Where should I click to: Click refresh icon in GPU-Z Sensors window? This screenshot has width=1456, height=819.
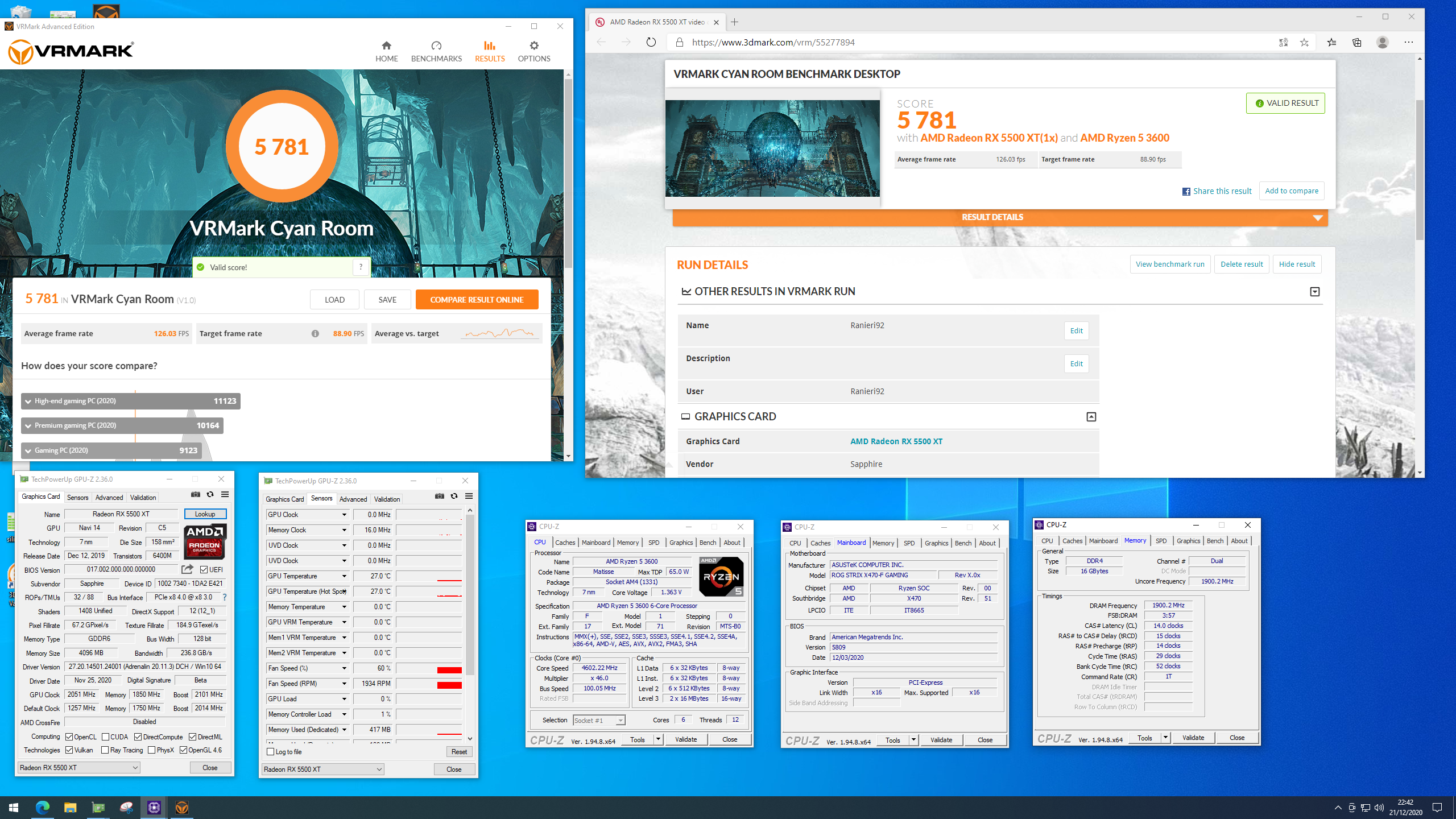pos(454,496)
